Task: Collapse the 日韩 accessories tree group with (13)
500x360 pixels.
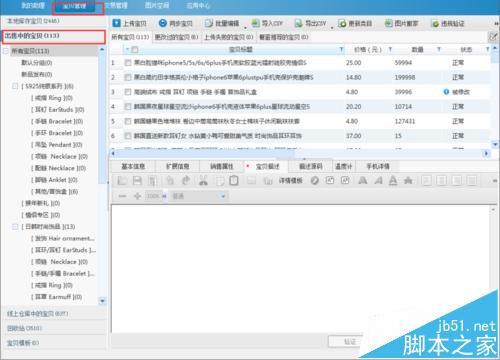Action: click(x=15, y=227)
